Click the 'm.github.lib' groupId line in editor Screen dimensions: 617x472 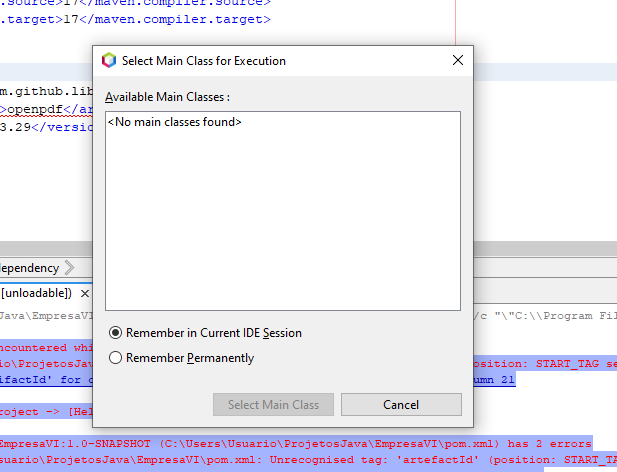(x=46, y=92)
